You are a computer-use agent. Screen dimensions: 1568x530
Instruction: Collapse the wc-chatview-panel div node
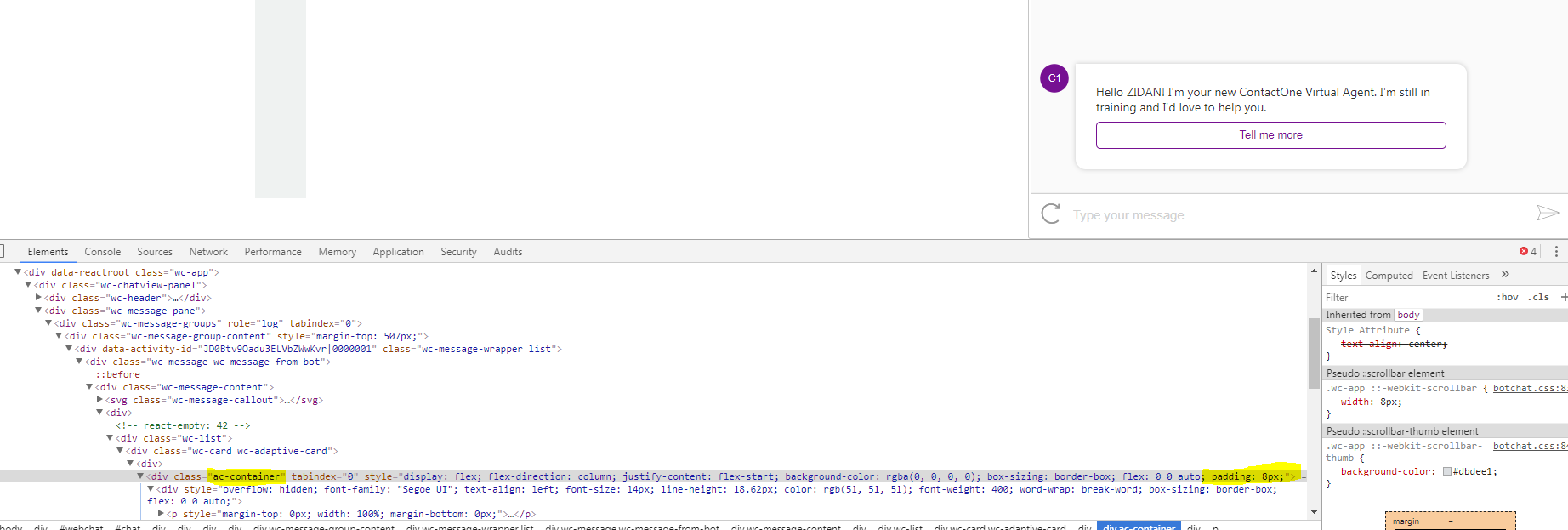[28, 285]
